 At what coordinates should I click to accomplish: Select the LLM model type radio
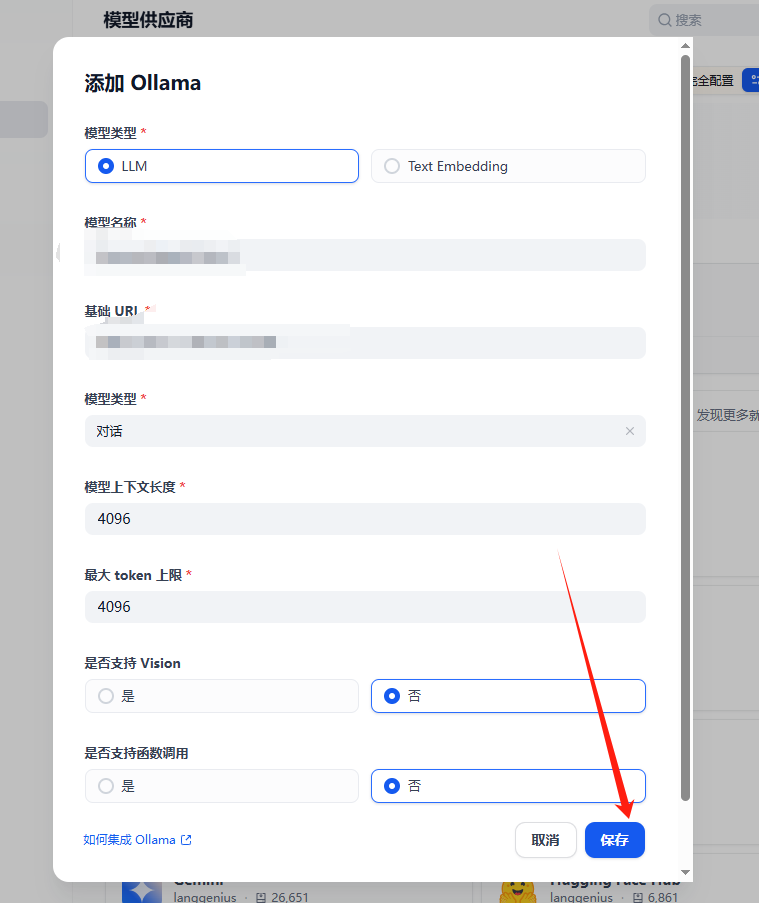[222, 166]
